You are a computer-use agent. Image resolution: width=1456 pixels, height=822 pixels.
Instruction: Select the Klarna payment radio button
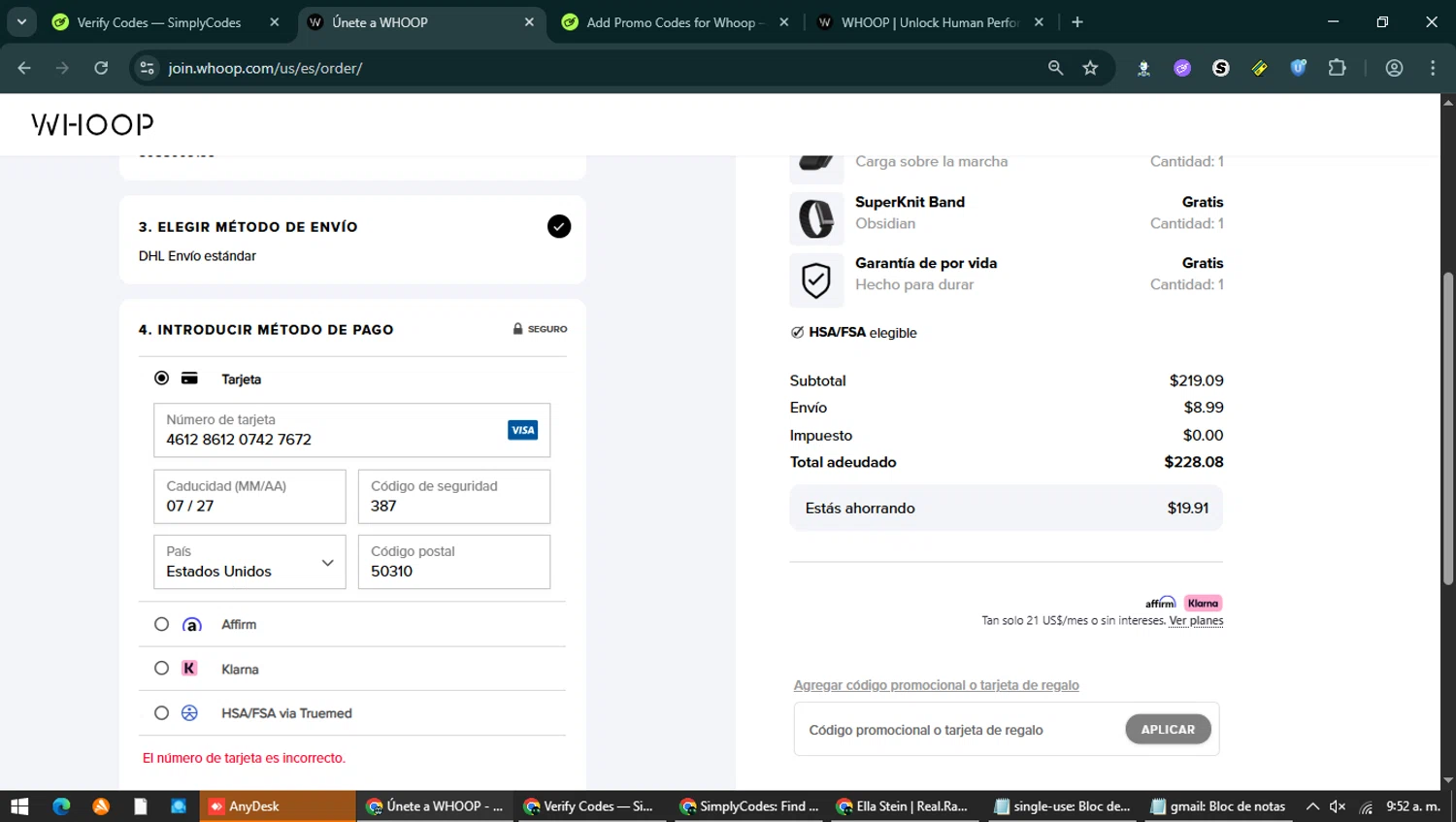click(x=162, y=669)
